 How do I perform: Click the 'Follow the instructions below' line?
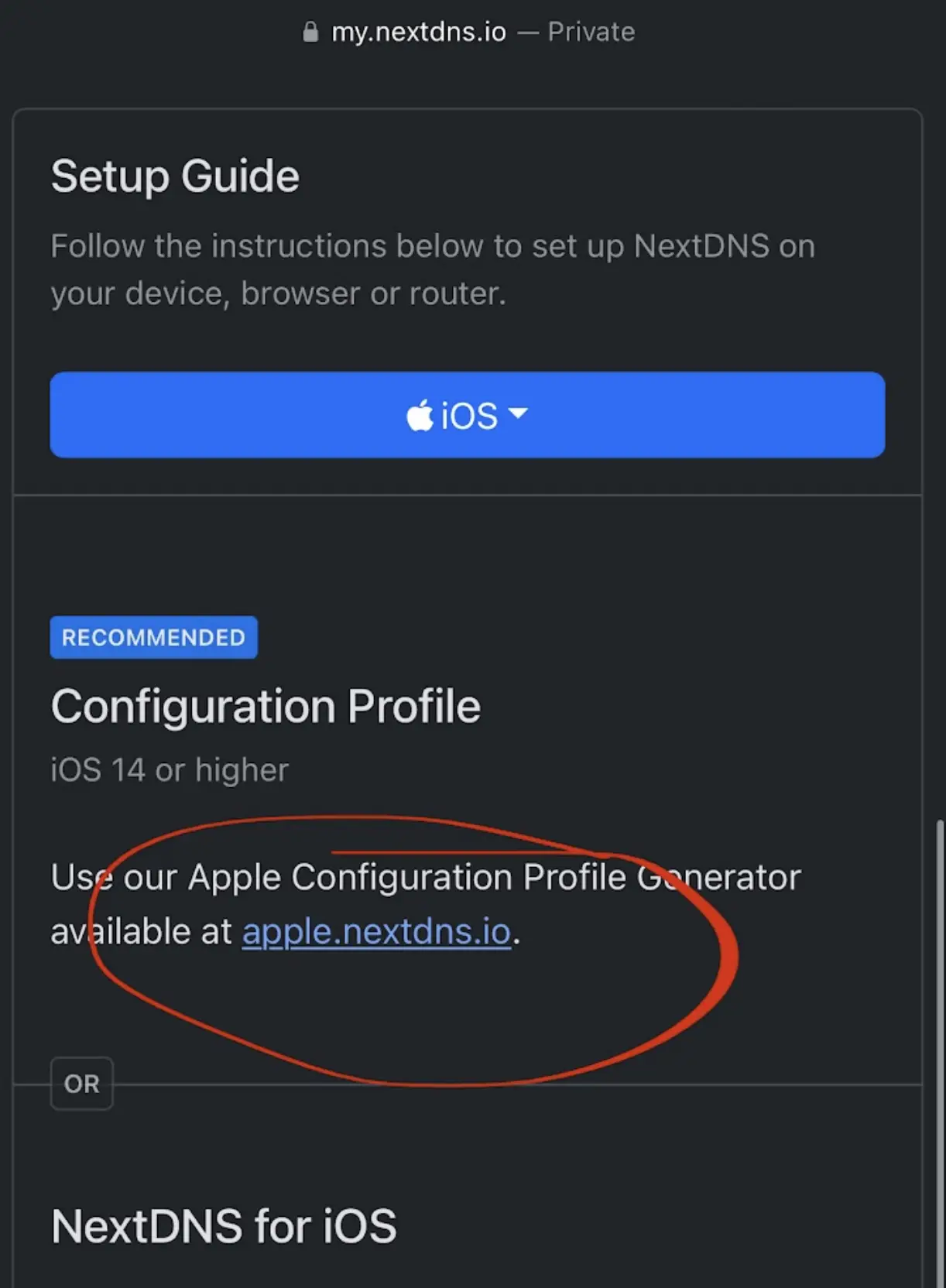(x=433, y=246)
